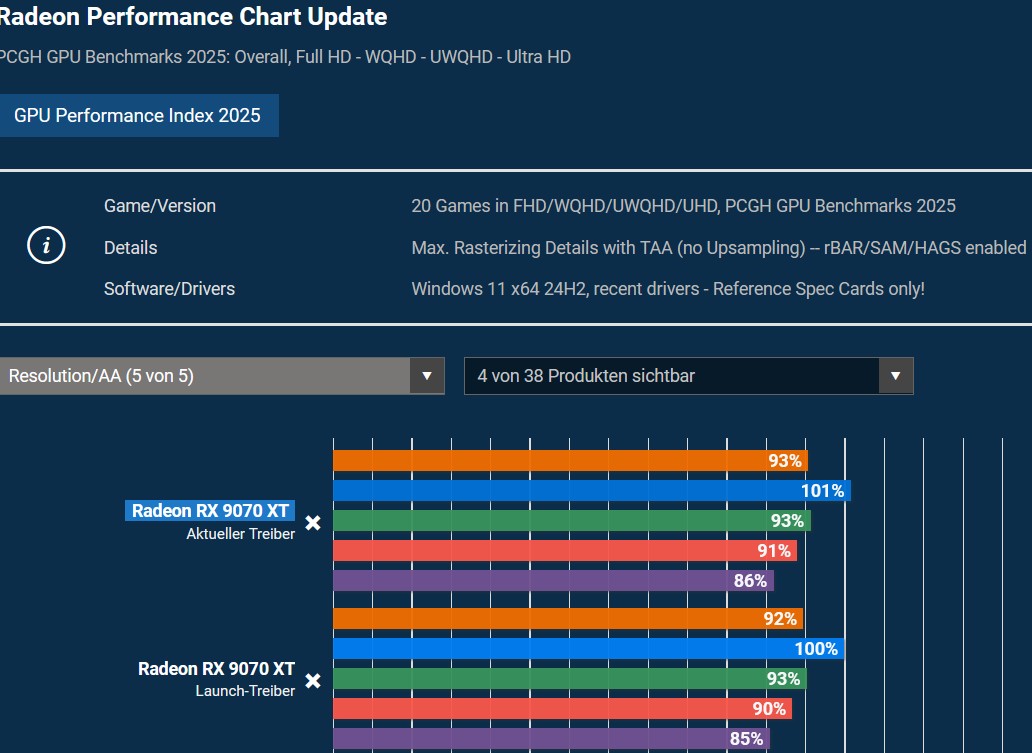Click the blue 100% bar
This screenshot has width=1032, height=753.
[x=588, y=648]
